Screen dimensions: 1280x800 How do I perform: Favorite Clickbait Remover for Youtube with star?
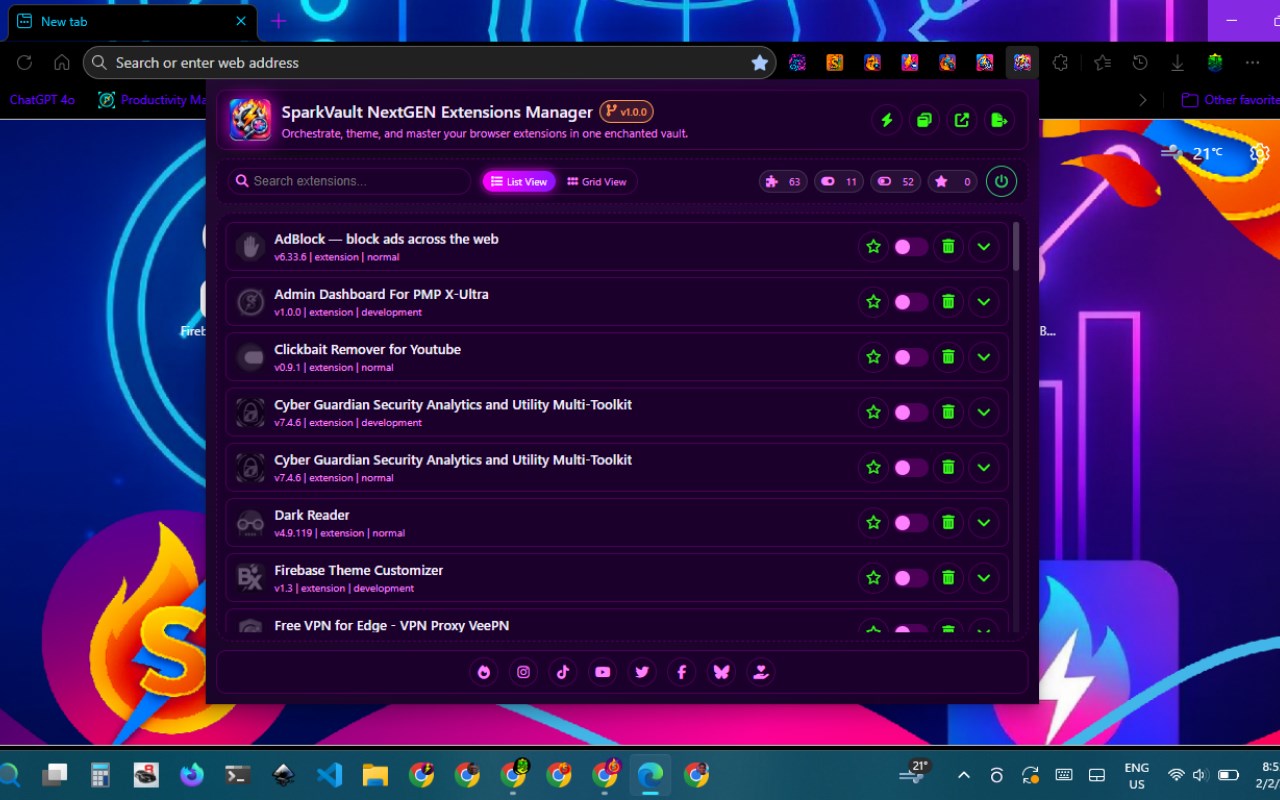(x=873, y=356)
